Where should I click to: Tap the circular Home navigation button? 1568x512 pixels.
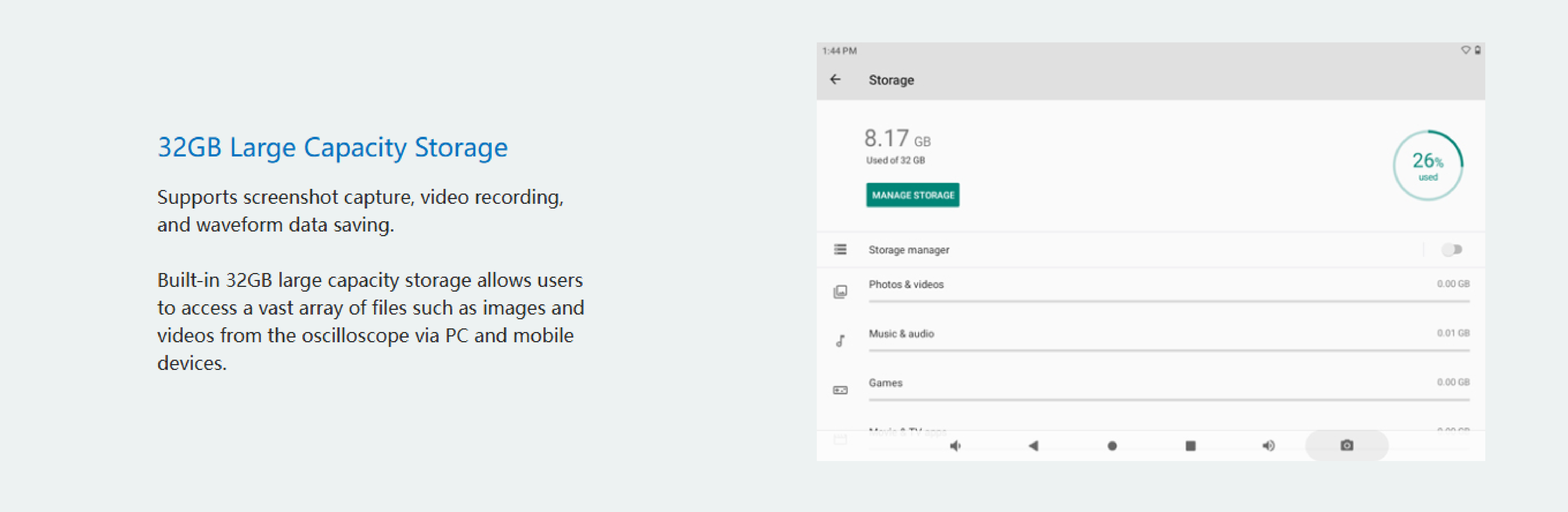click(1112, 446)
